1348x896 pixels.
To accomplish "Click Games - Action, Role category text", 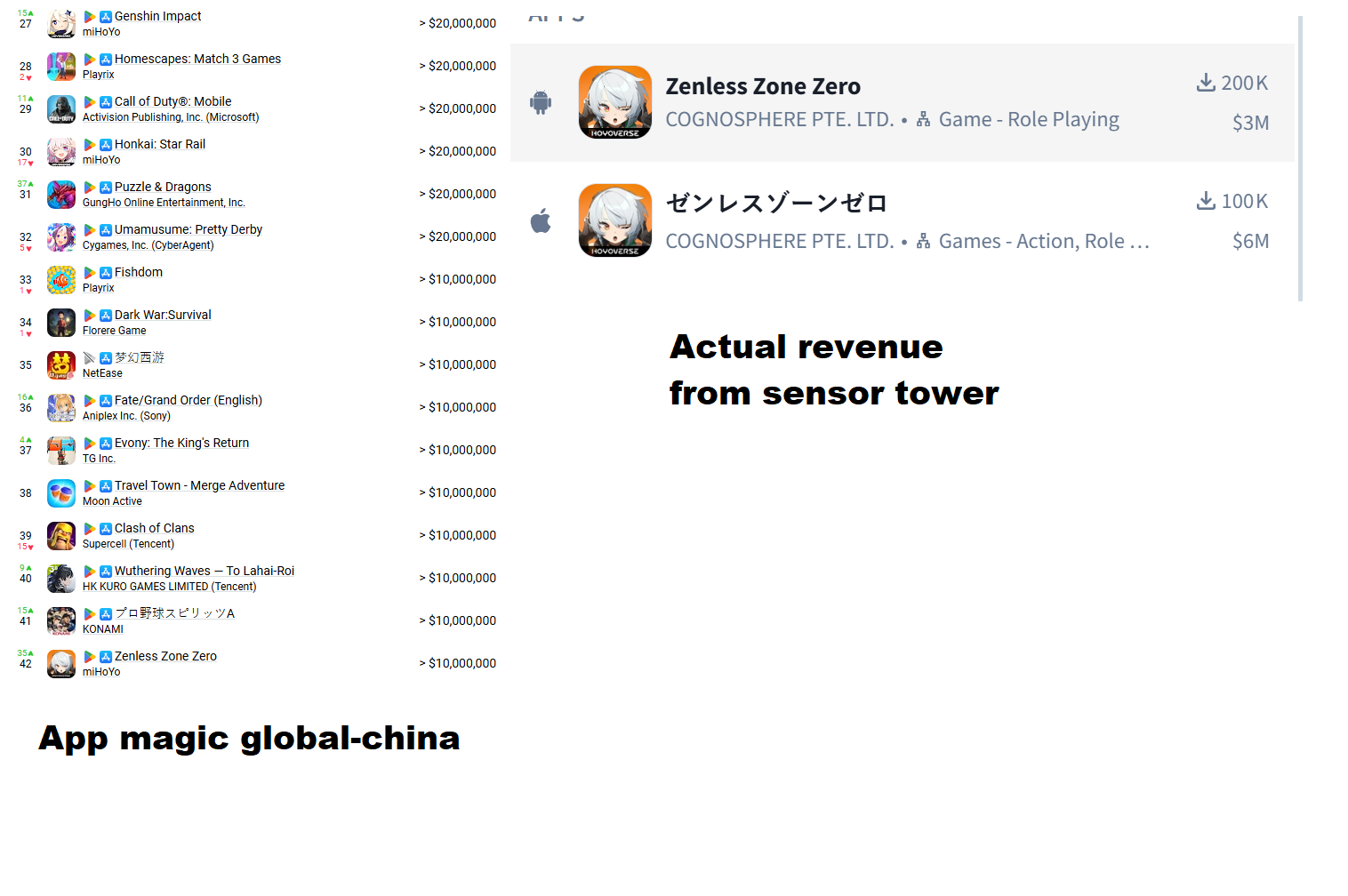I will [x=1044, y=241].
